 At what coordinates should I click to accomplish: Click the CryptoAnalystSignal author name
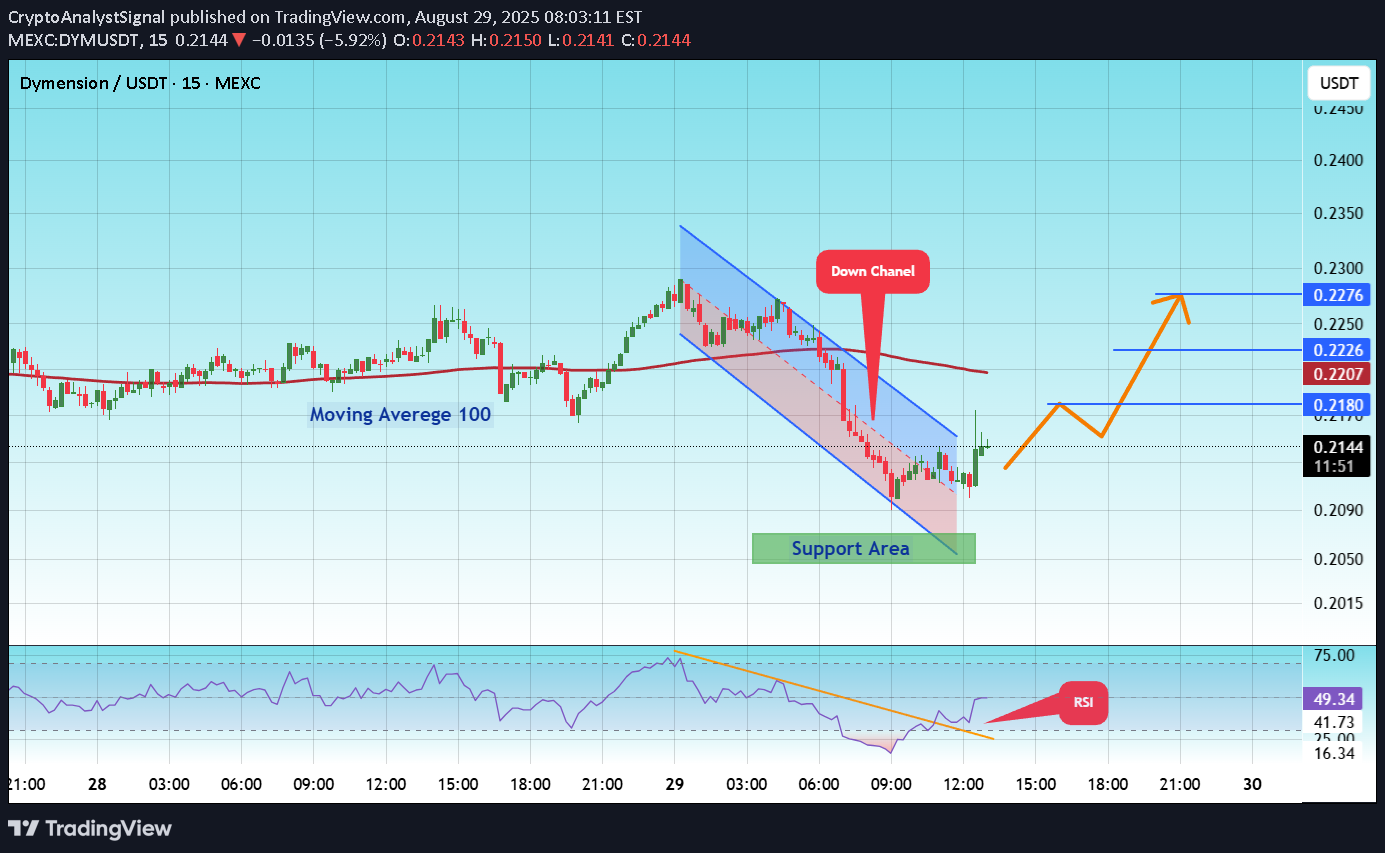point(85,17)
